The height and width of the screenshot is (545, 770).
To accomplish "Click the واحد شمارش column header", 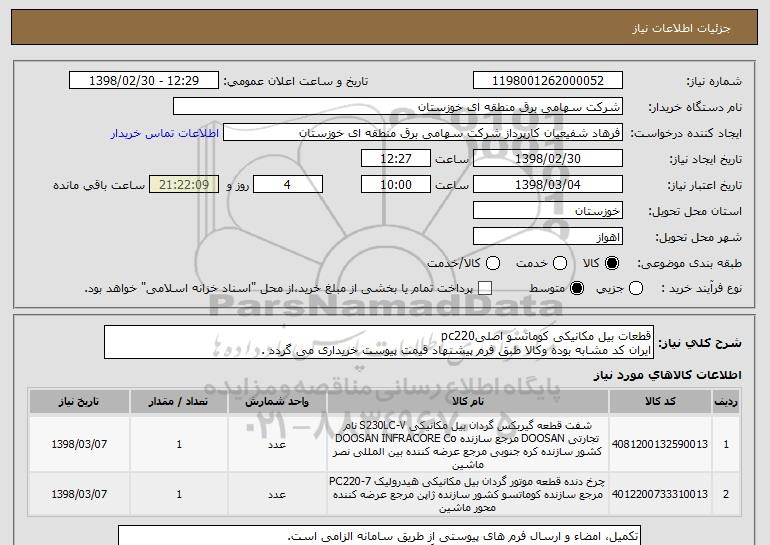I will 277,402.
